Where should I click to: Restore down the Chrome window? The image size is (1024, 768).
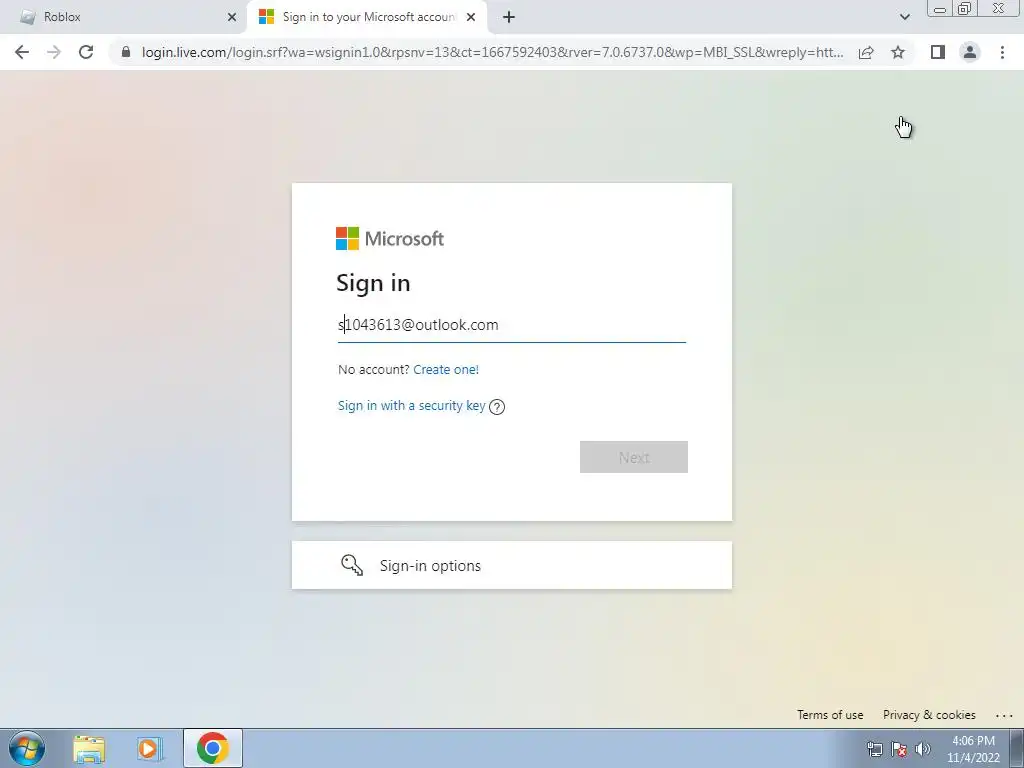point(964,9)
